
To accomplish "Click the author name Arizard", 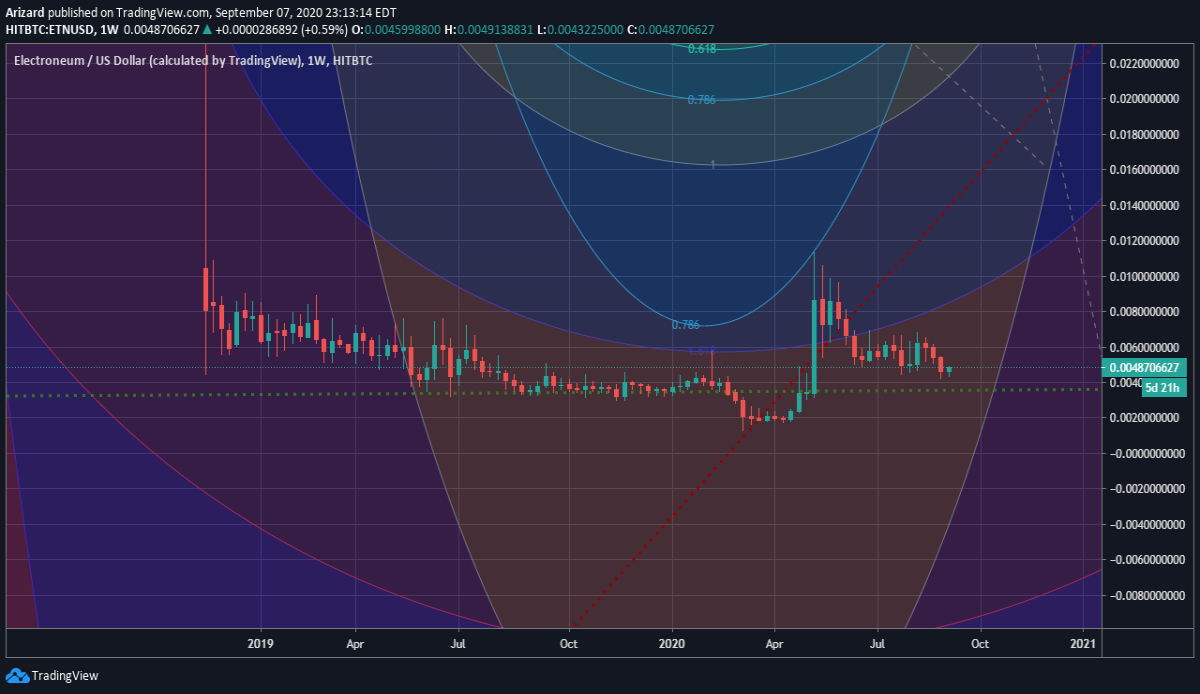I will 26,13.
